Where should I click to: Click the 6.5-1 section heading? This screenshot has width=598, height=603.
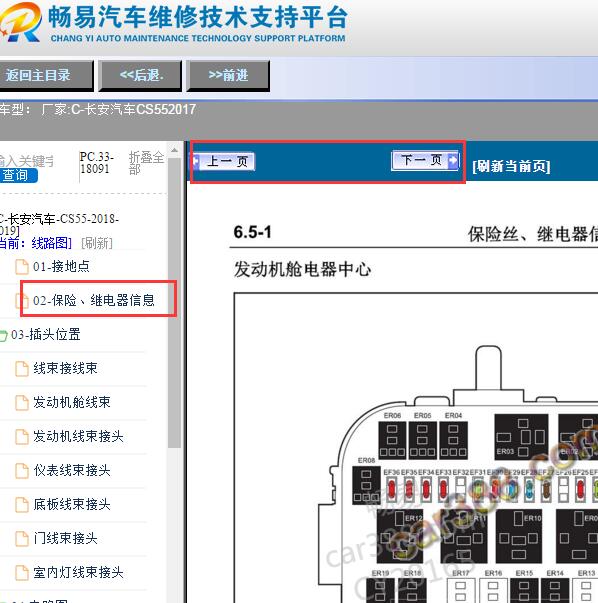click(x=252, y=232)
